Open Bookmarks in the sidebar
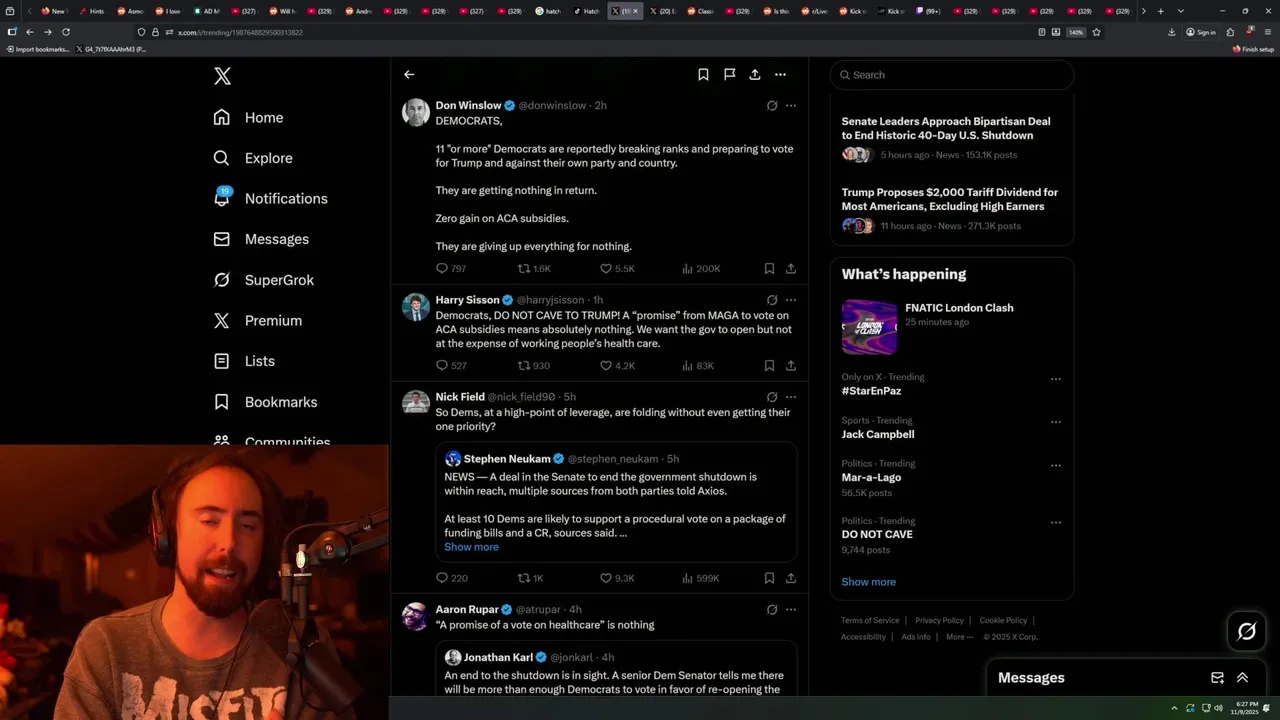Screen dimensions: 1280x720 click(x=265, y=402)
